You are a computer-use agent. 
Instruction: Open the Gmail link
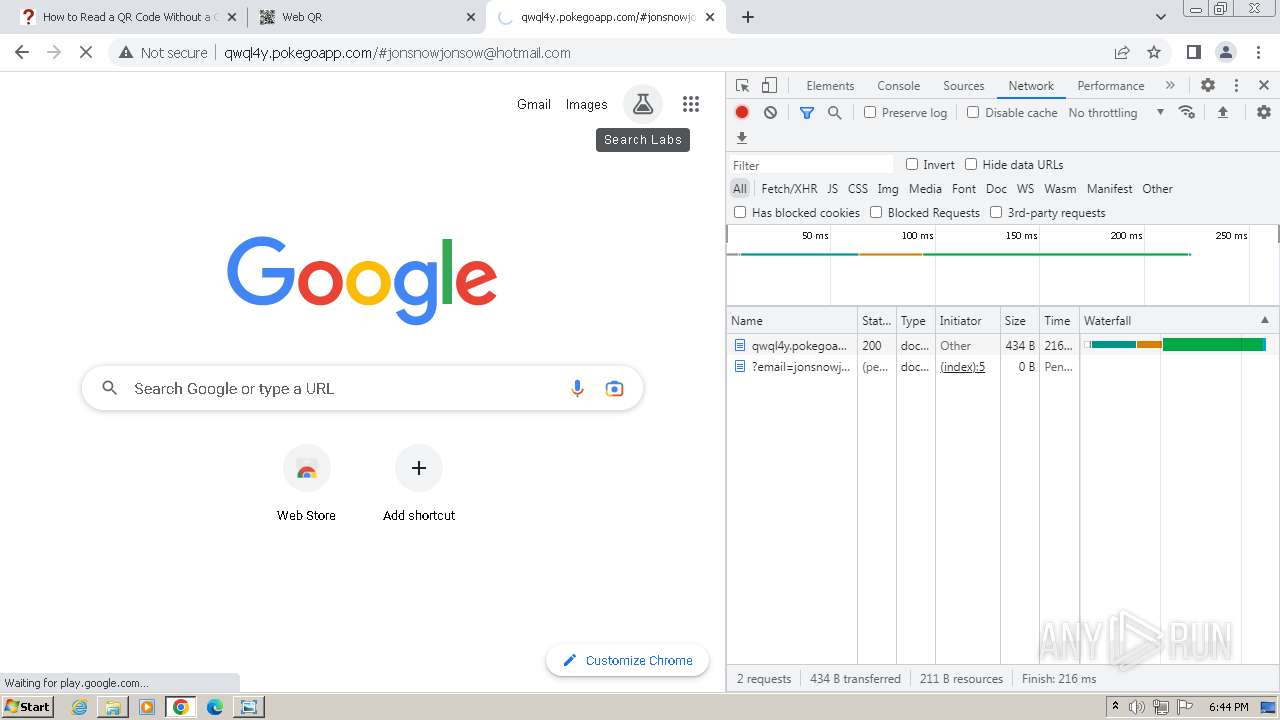pos(534,104)
